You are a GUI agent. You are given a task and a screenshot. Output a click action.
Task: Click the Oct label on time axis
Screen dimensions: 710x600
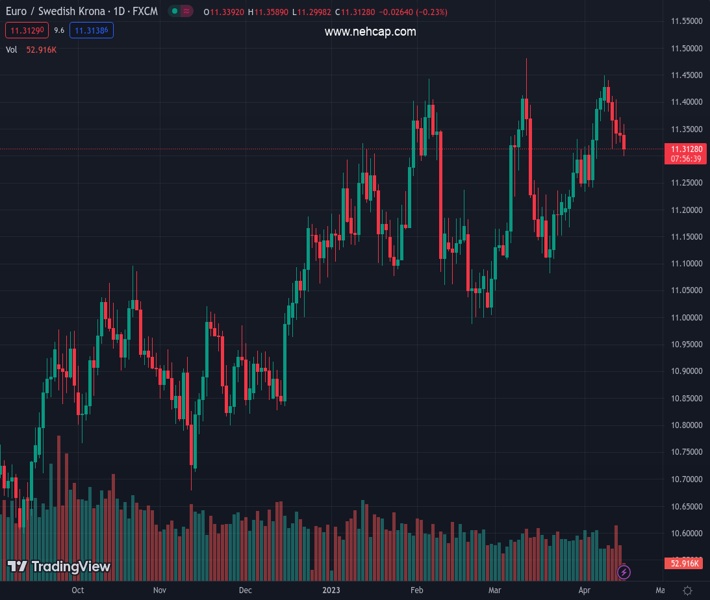[77, 591]
